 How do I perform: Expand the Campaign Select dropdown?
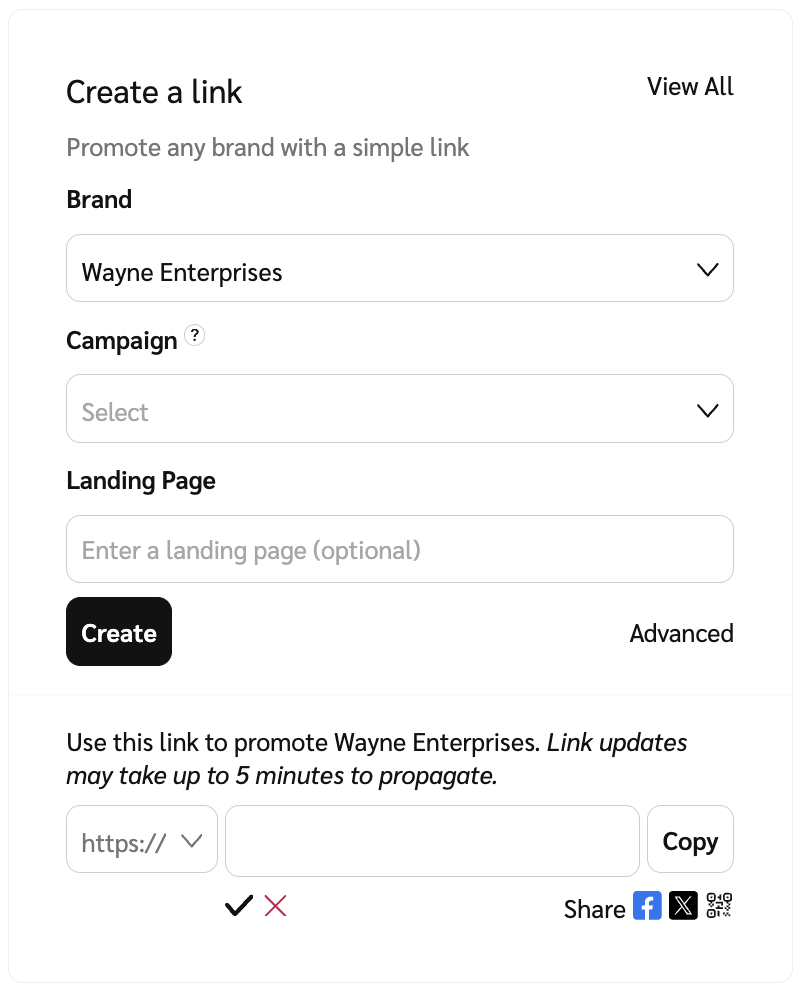[x=399, y=409]
